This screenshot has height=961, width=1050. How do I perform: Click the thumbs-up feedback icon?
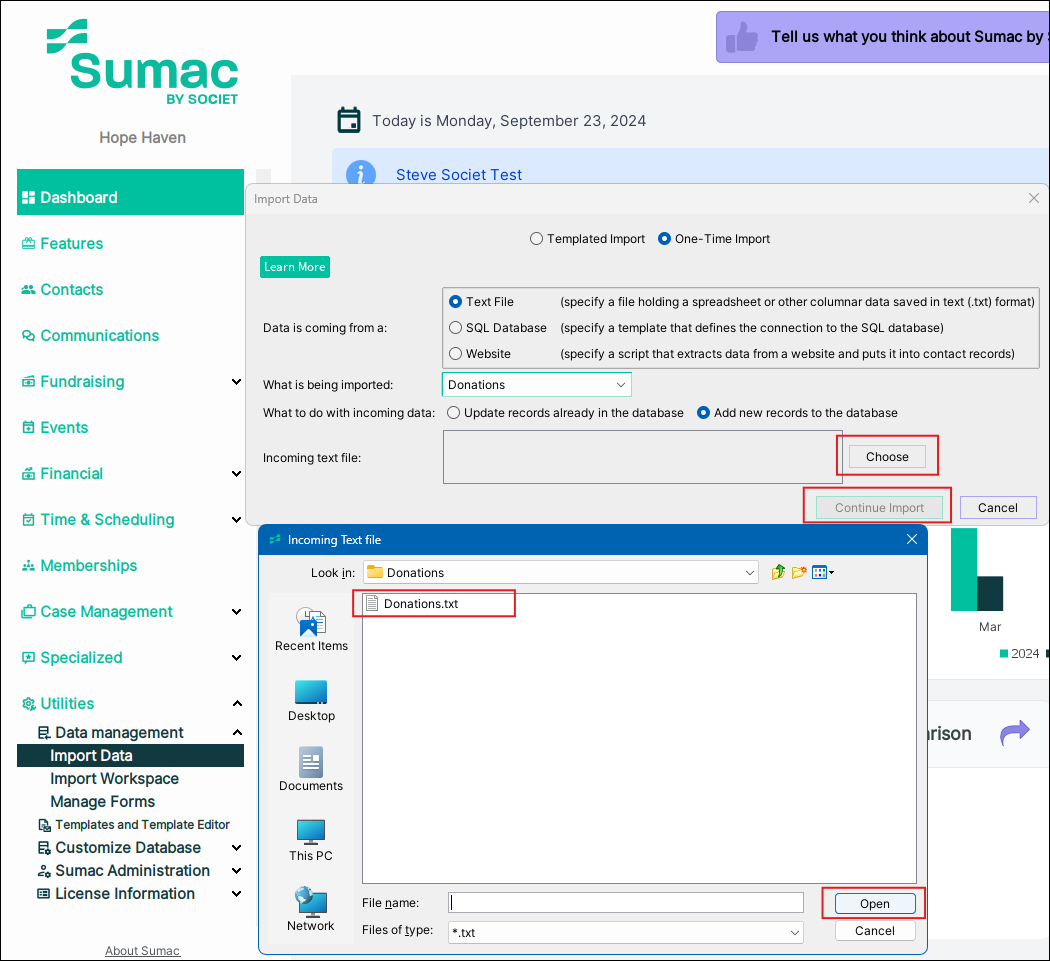click(x=742, y=37)
